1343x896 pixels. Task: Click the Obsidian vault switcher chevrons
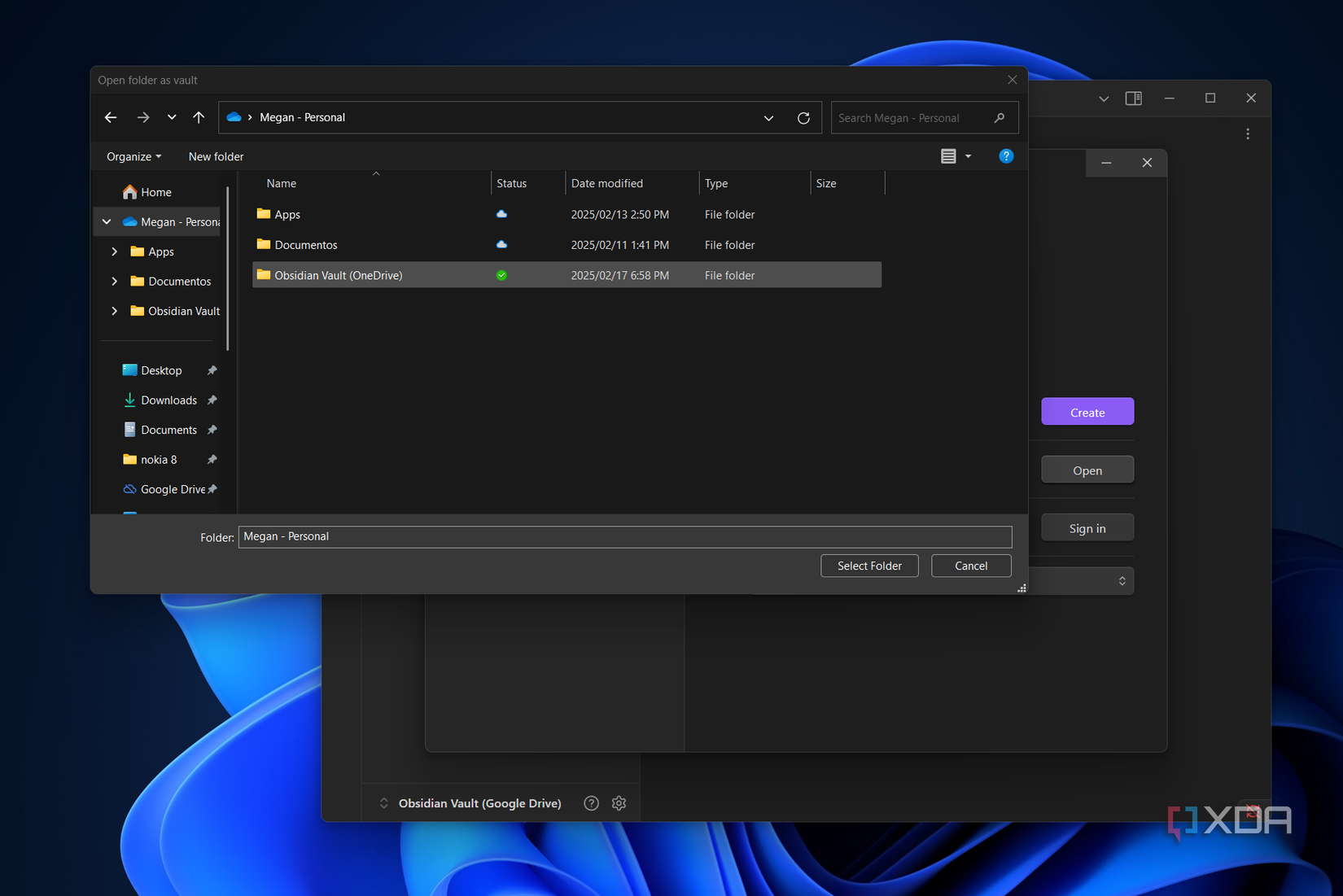[383, 802]
